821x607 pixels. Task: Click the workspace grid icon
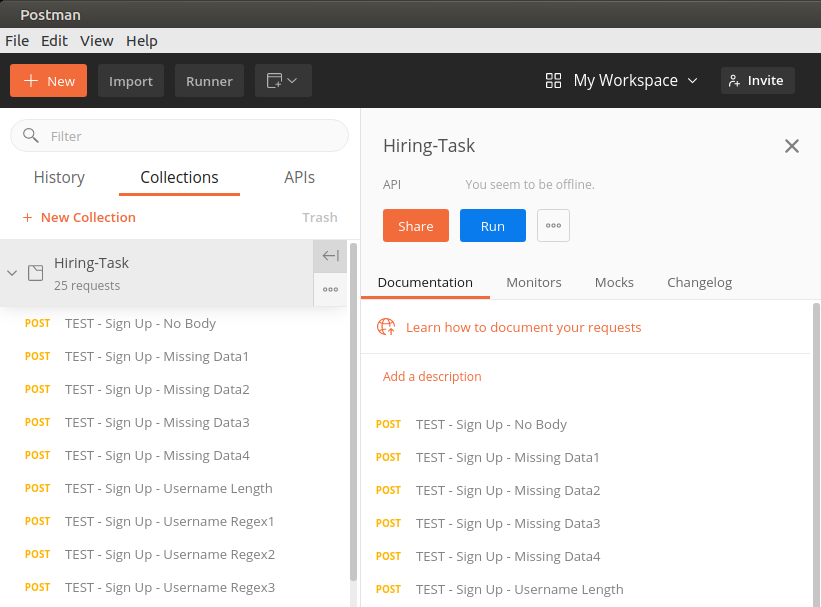tap(553, 81)
